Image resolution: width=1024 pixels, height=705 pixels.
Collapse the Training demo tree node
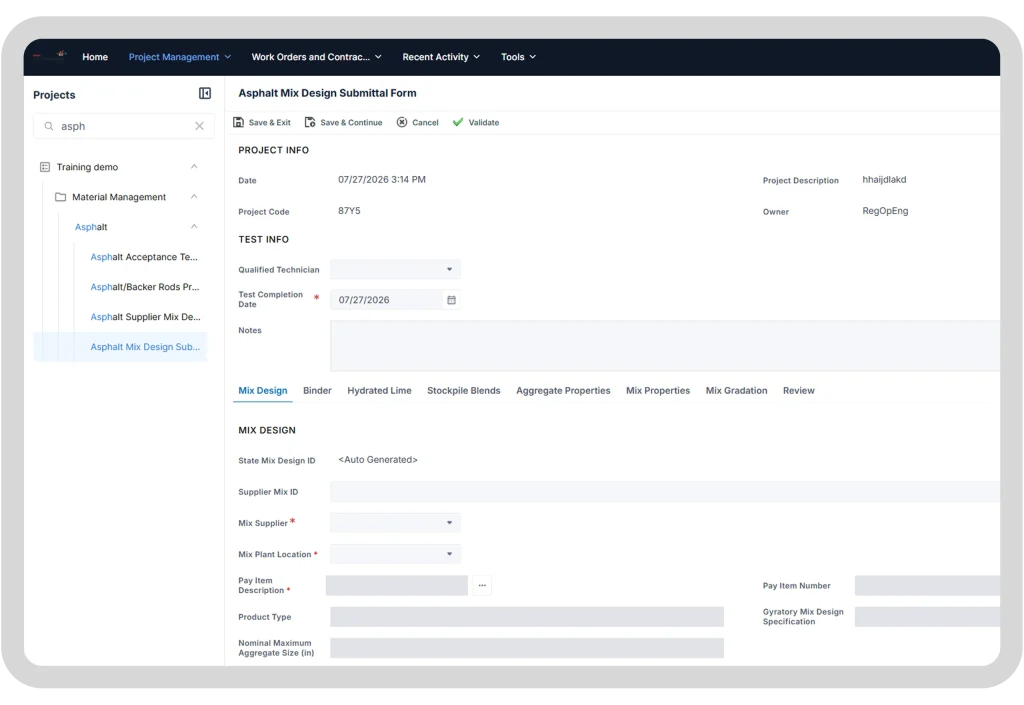(194, 166)
